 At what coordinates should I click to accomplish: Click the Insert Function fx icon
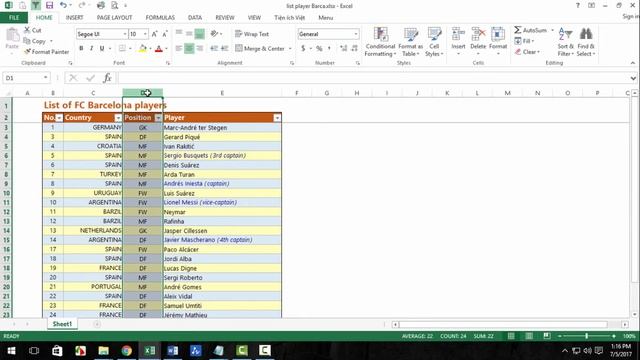pyautogui.click(x=107, y=78)
